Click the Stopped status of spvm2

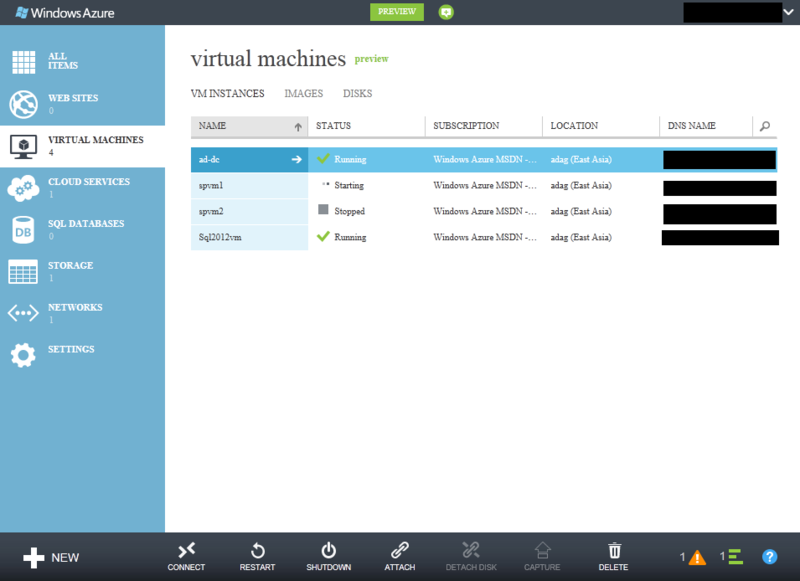coord(349,211)
